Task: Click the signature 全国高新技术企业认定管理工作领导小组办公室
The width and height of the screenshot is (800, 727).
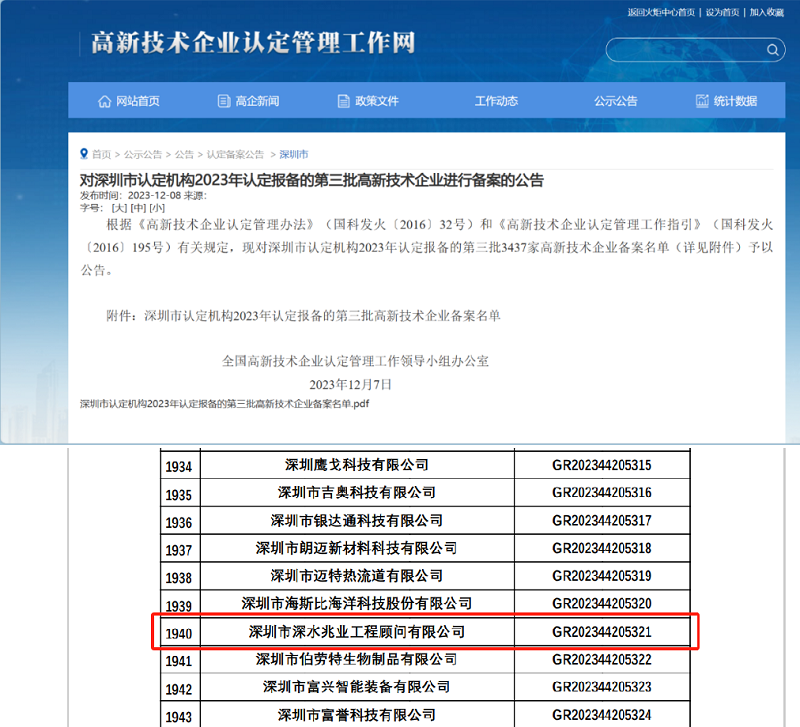Action: 356,361
